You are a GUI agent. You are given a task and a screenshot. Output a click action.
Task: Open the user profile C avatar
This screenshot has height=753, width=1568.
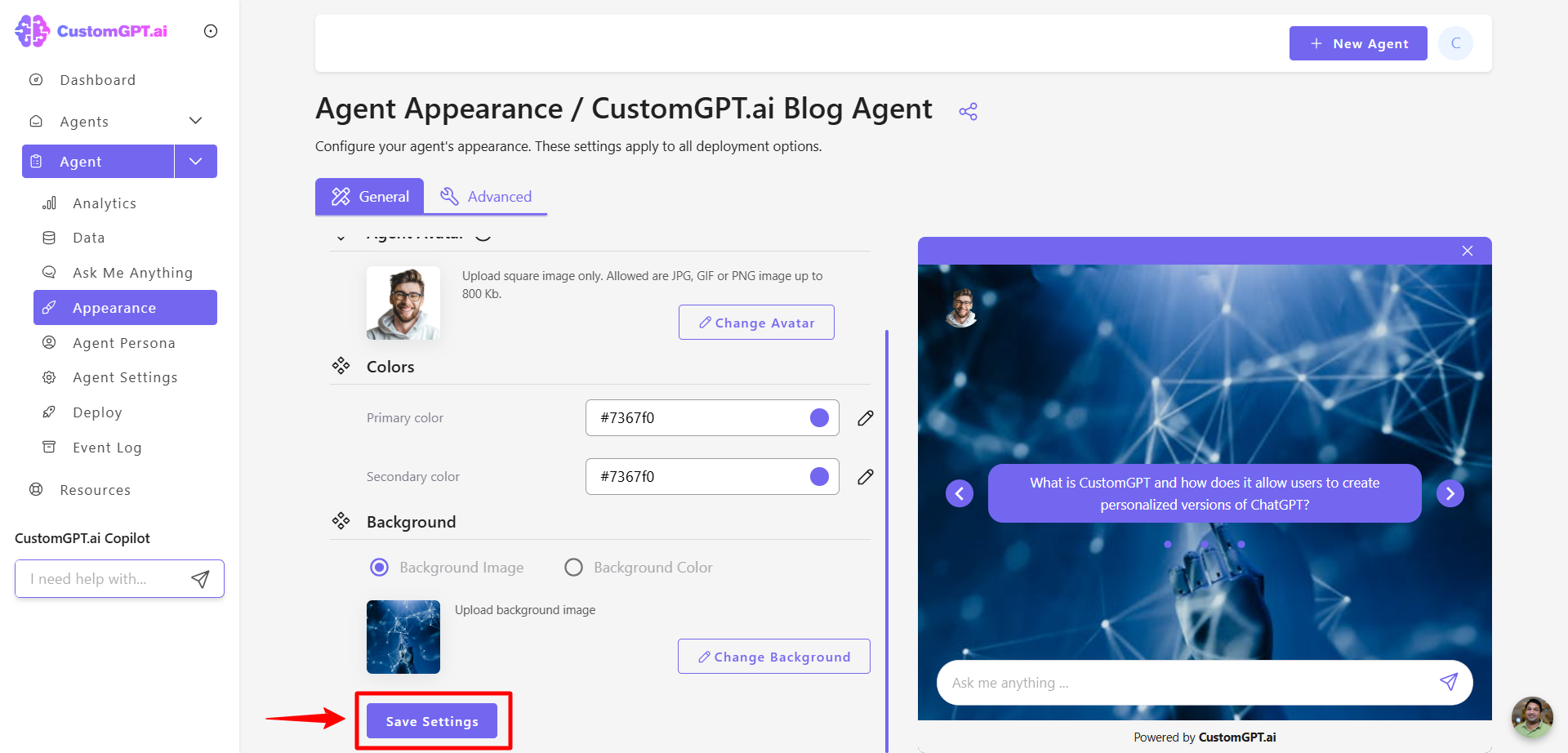[x=1456, y=43]
